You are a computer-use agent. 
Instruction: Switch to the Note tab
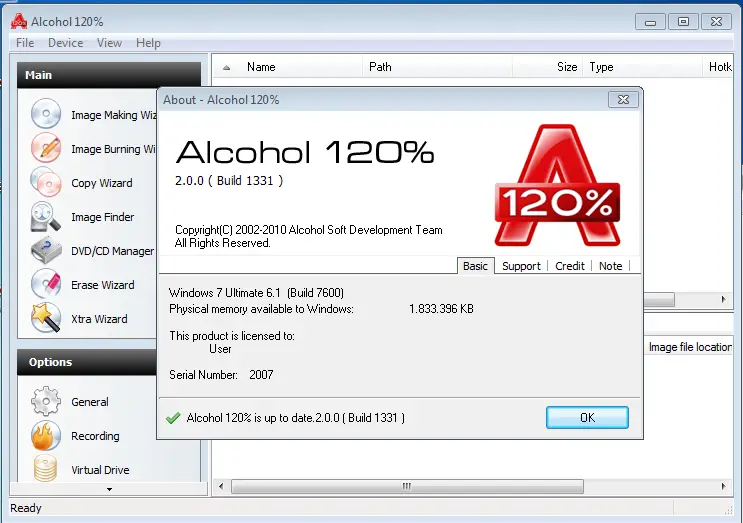pyautogui.click(x=610, y=266)
